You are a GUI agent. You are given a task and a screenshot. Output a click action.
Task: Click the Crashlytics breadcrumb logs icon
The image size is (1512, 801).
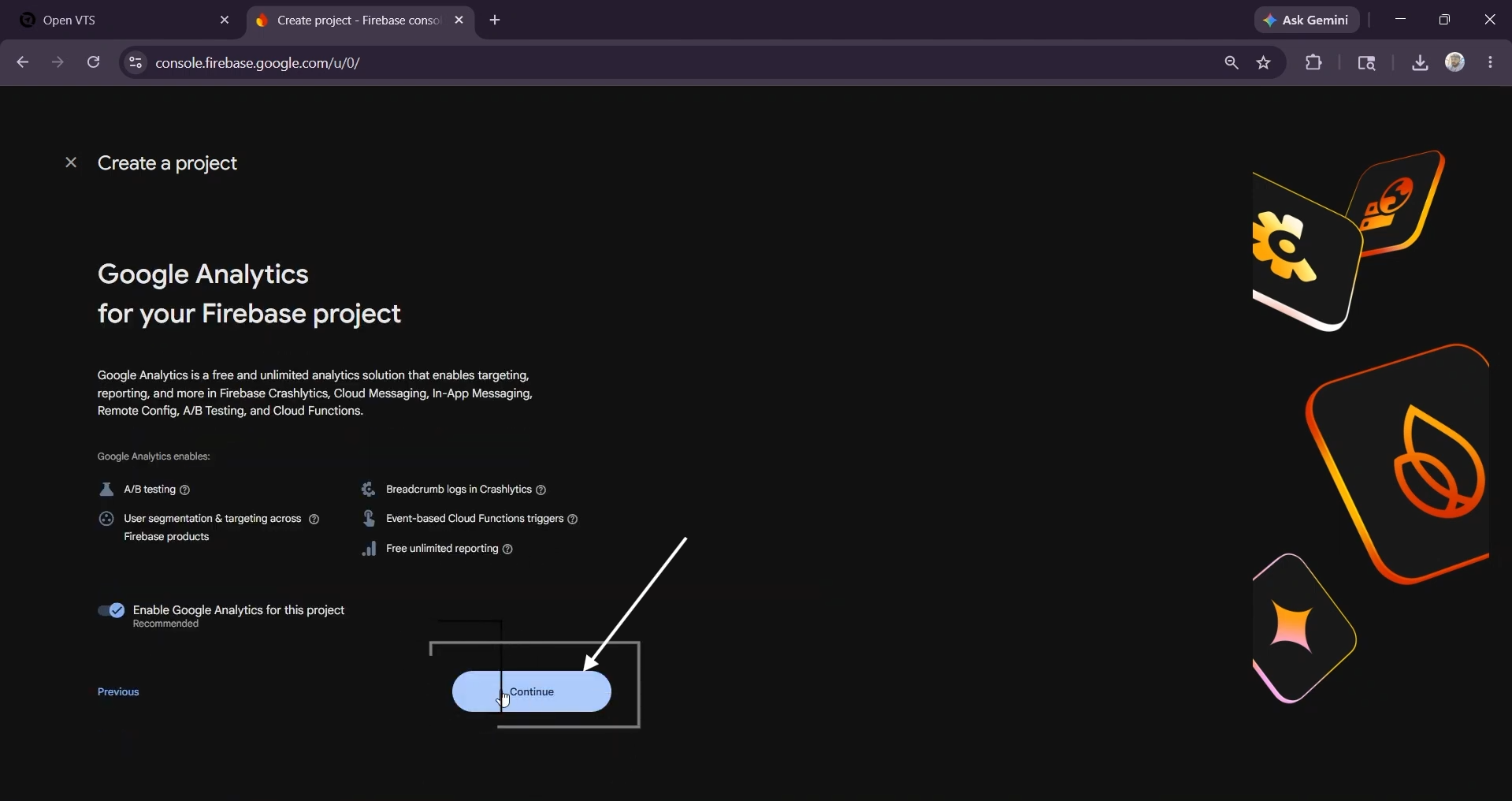click(368, 490)
